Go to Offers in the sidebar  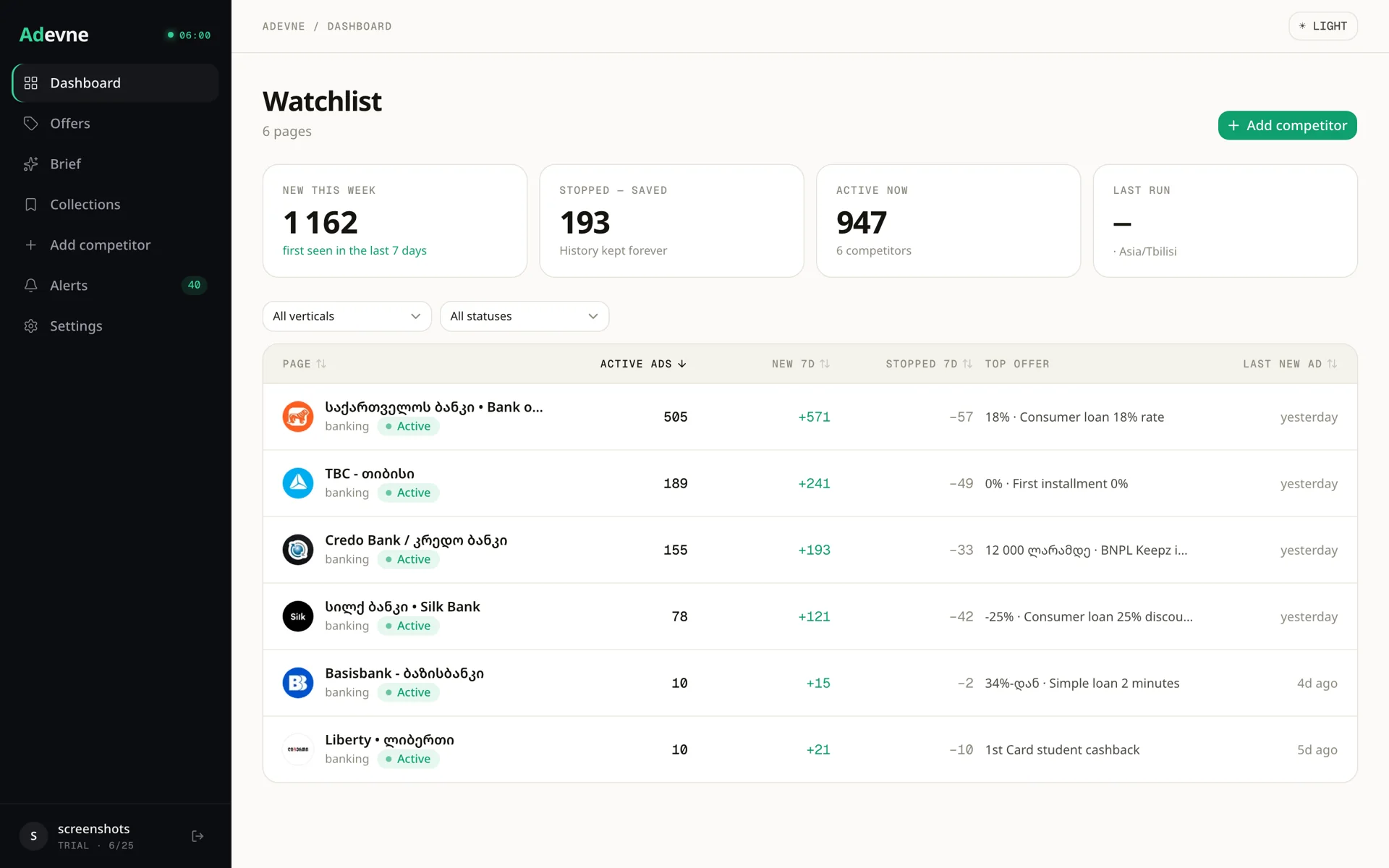116,124
